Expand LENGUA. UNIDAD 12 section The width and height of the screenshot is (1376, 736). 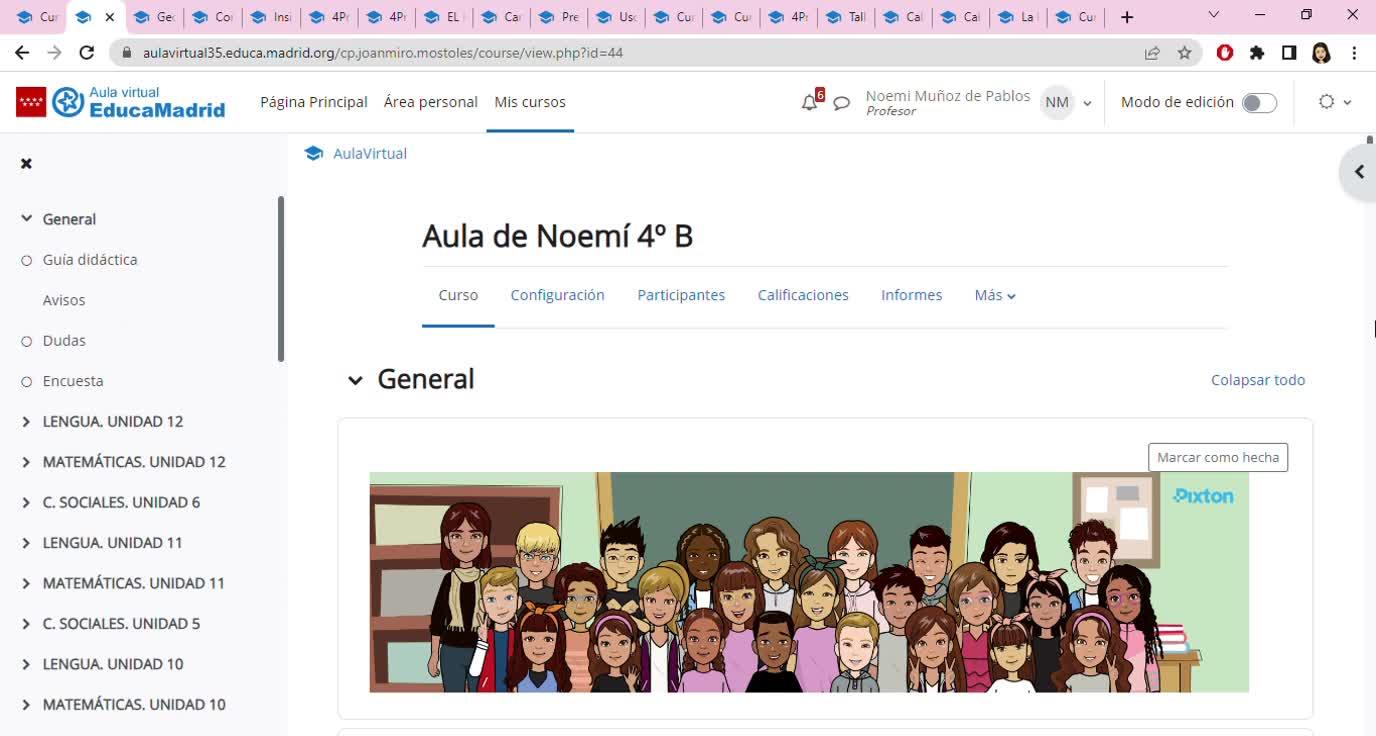tap(27, 422)
